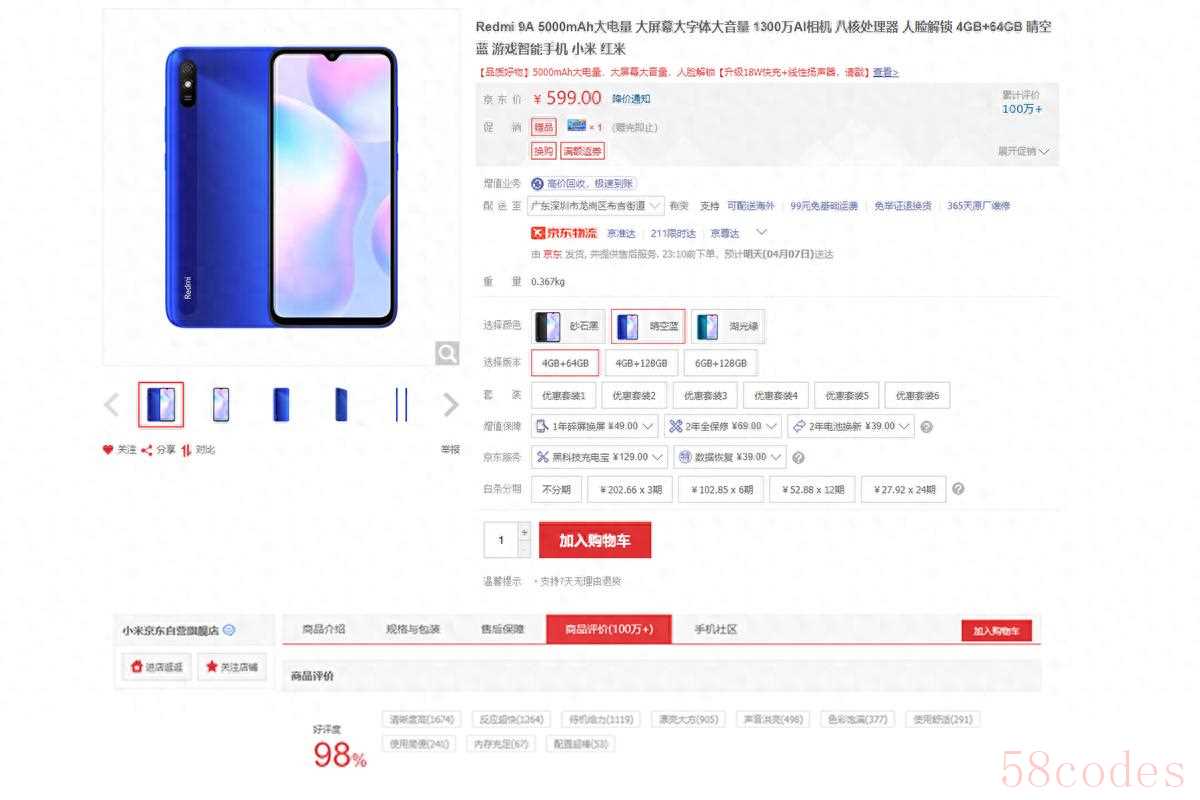This screenshot has width=1200, height=800.
Task: Click the magnifier icon on product image
Action: coord(447,353)
